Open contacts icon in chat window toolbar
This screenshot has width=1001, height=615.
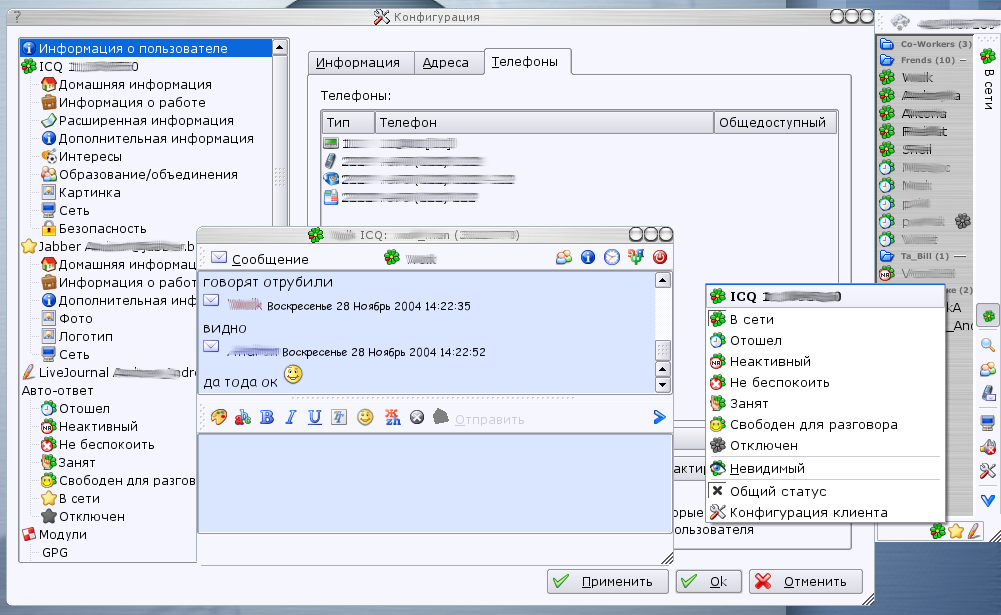(x=564, y=257)
